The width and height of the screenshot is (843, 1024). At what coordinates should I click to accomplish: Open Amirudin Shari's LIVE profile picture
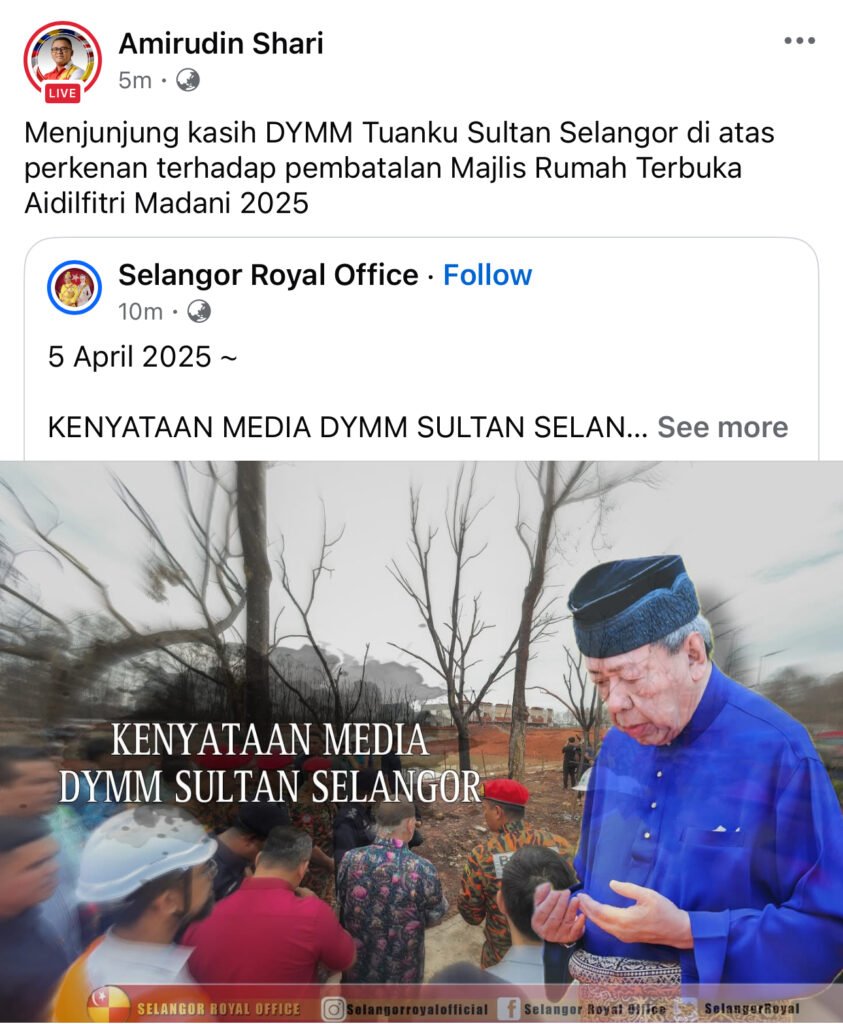[63, 60]
